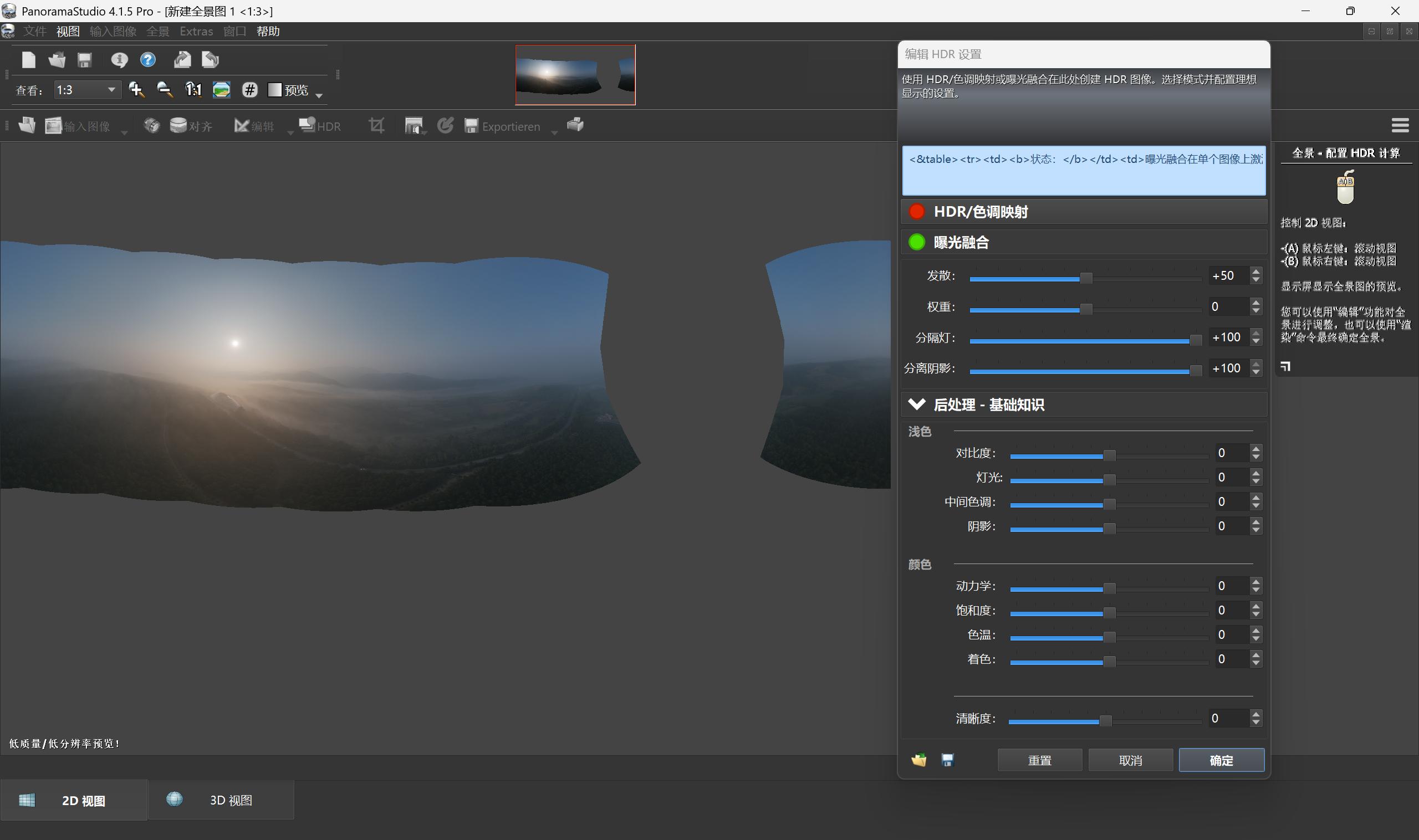
Task: Click the save HDR settings disk icon
Action: [x=947, y=760]
